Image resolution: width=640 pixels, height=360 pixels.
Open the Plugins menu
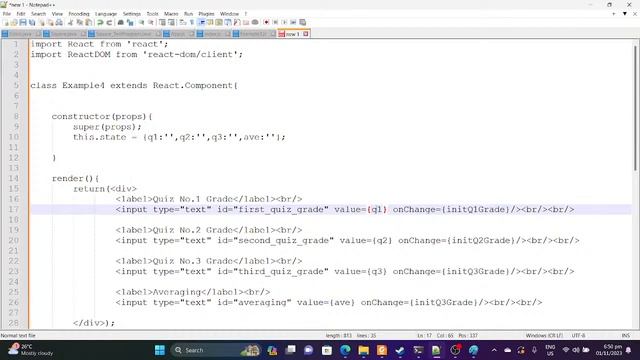pyautogui.click(x=206, y=14)
